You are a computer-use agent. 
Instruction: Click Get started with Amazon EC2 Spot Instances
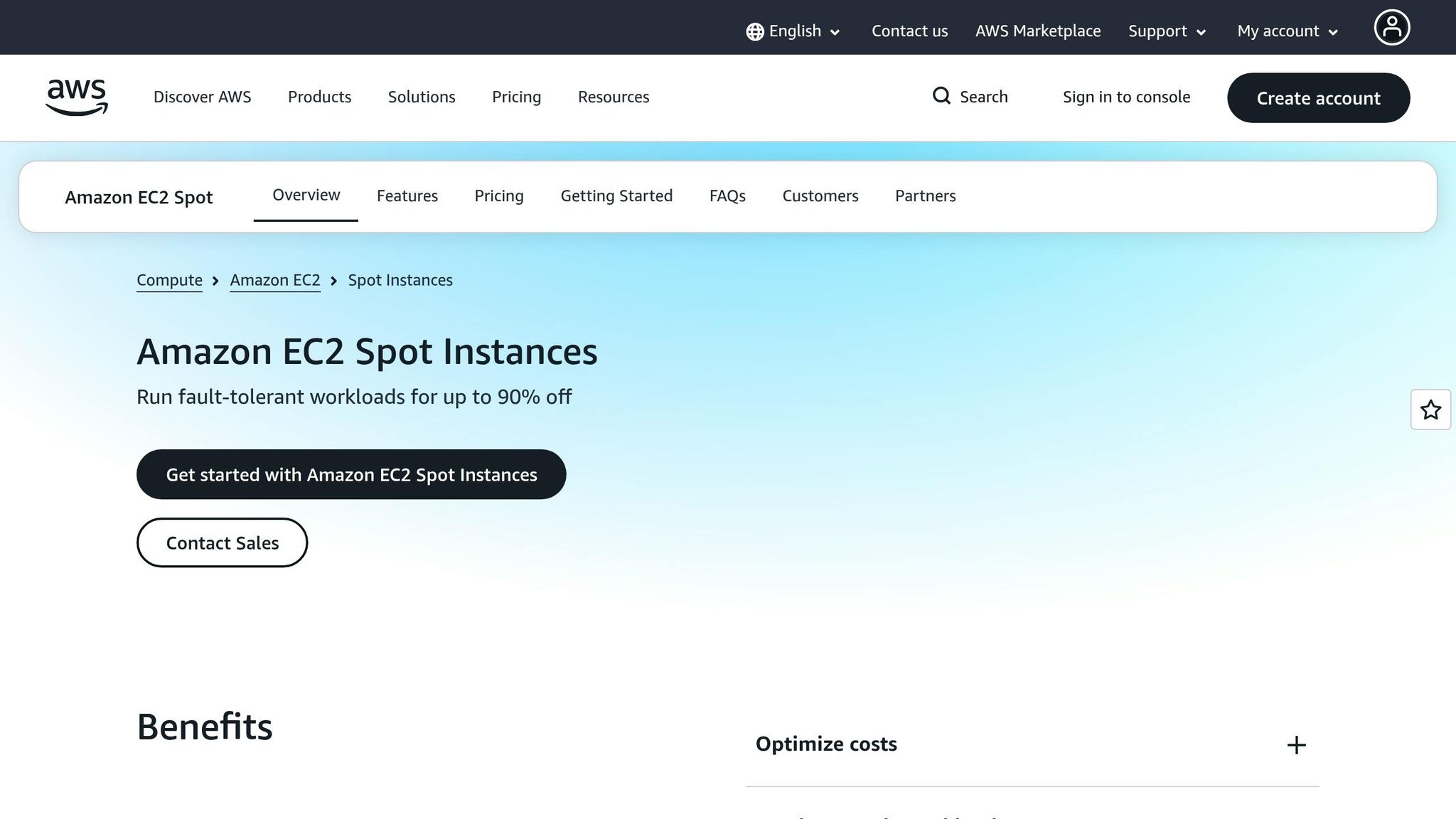351,474
